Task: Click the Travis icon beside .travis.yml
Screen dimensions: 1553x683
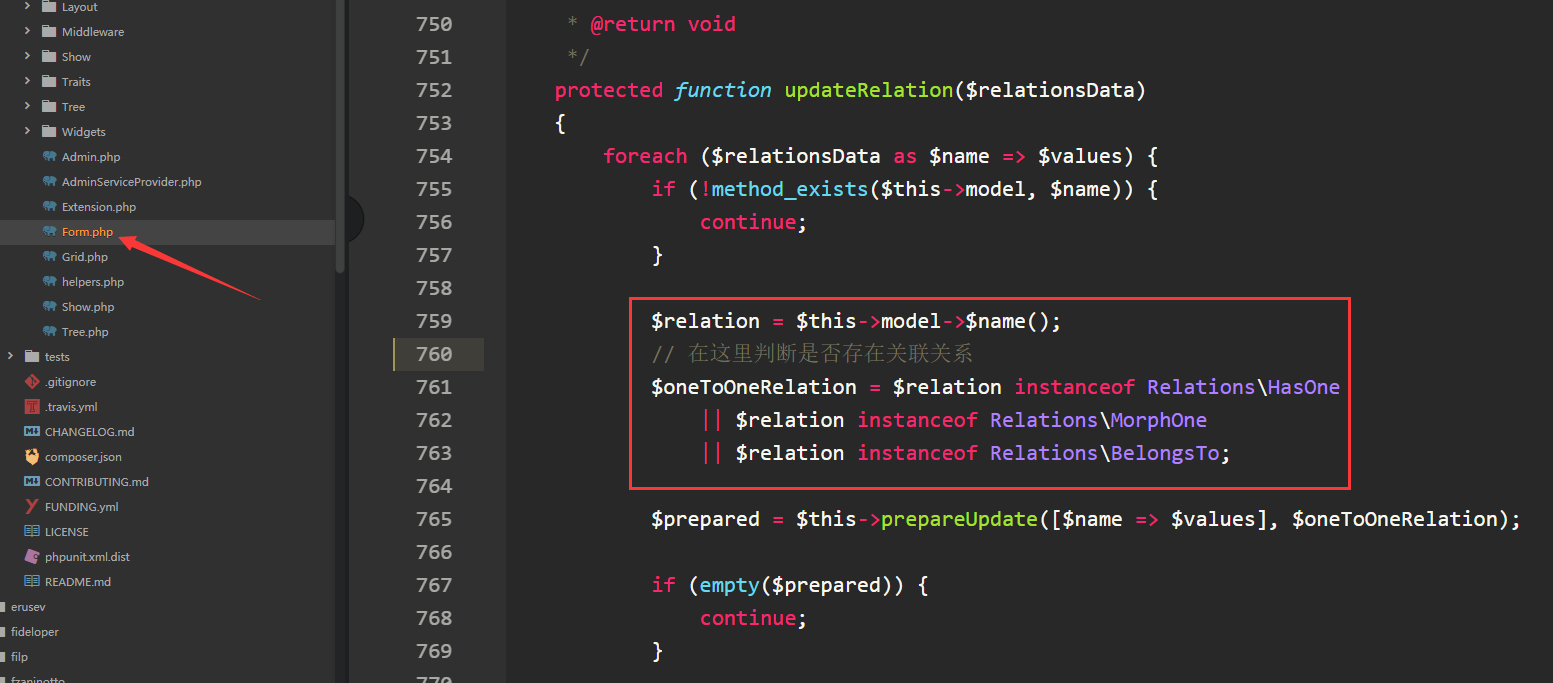Action: coord(32,407)
